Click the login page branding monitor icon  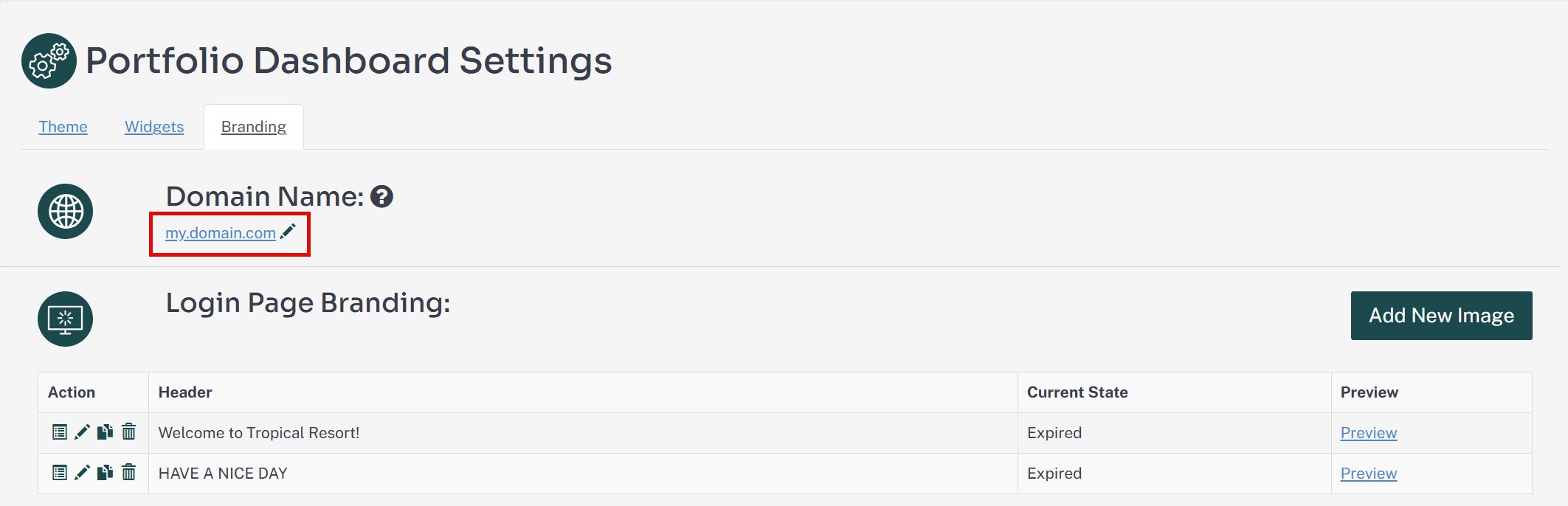[66, 319]
